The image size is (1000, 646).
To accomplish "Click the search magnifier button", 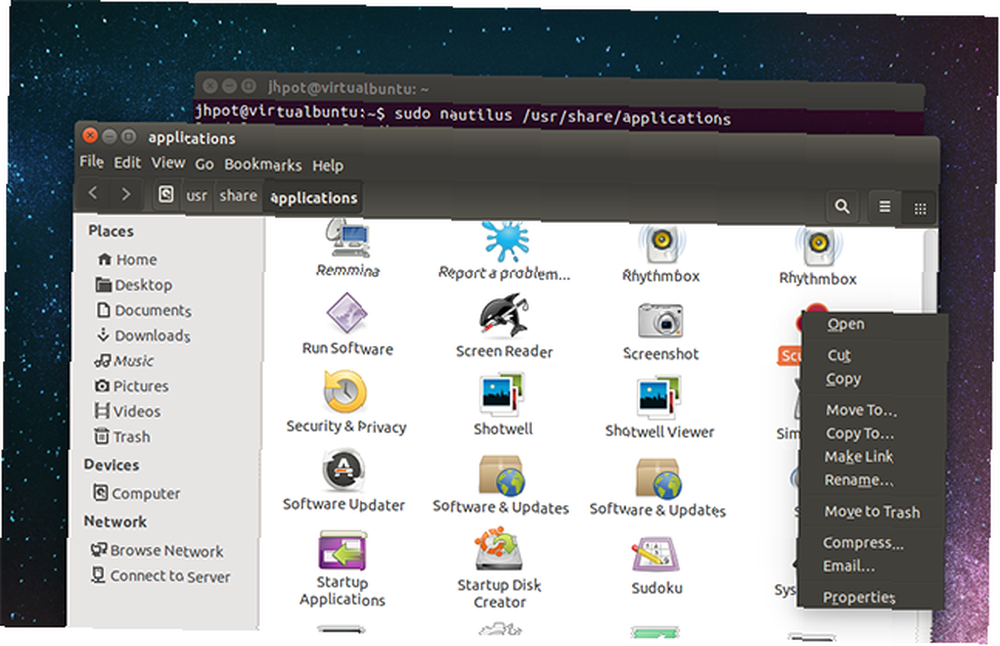I will tap(842, 207).
